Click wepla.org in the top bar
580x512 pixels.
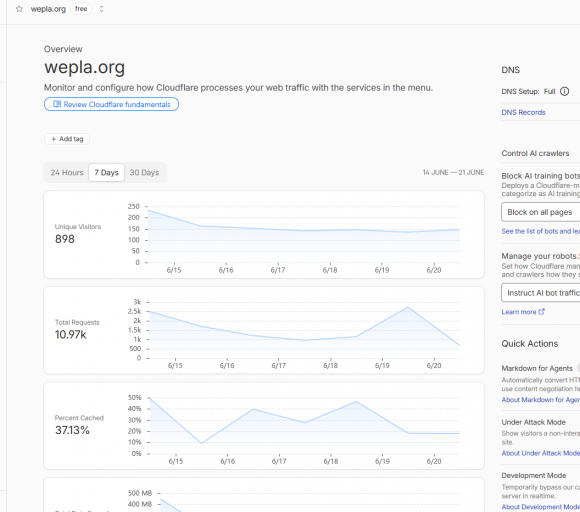click(x=48, y=9)
